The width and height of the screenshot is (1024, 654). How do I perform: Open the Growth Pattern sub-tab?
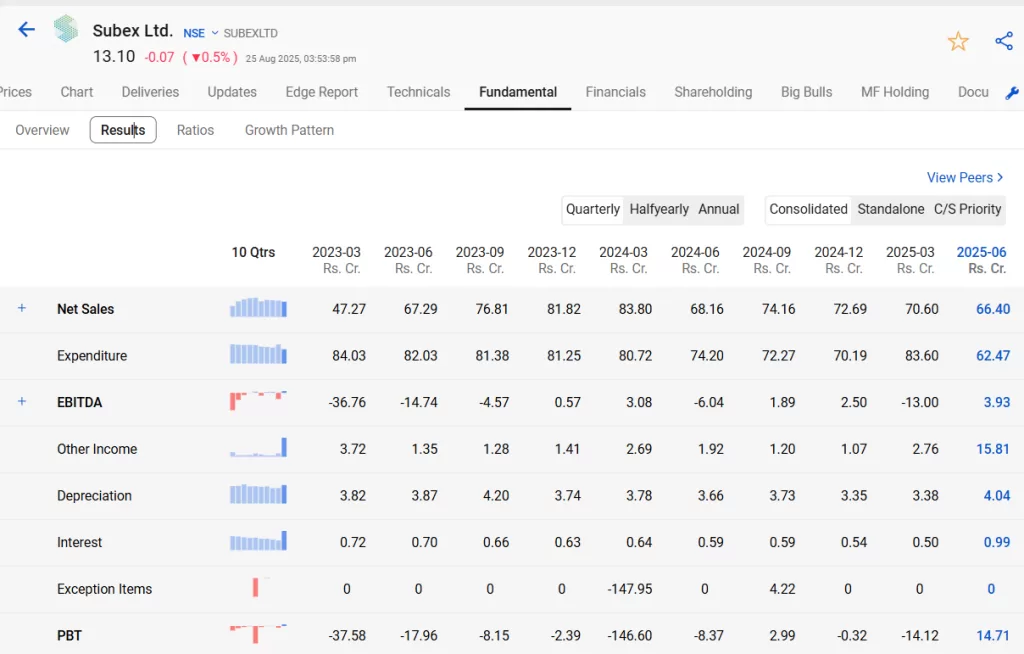[289, 130]
